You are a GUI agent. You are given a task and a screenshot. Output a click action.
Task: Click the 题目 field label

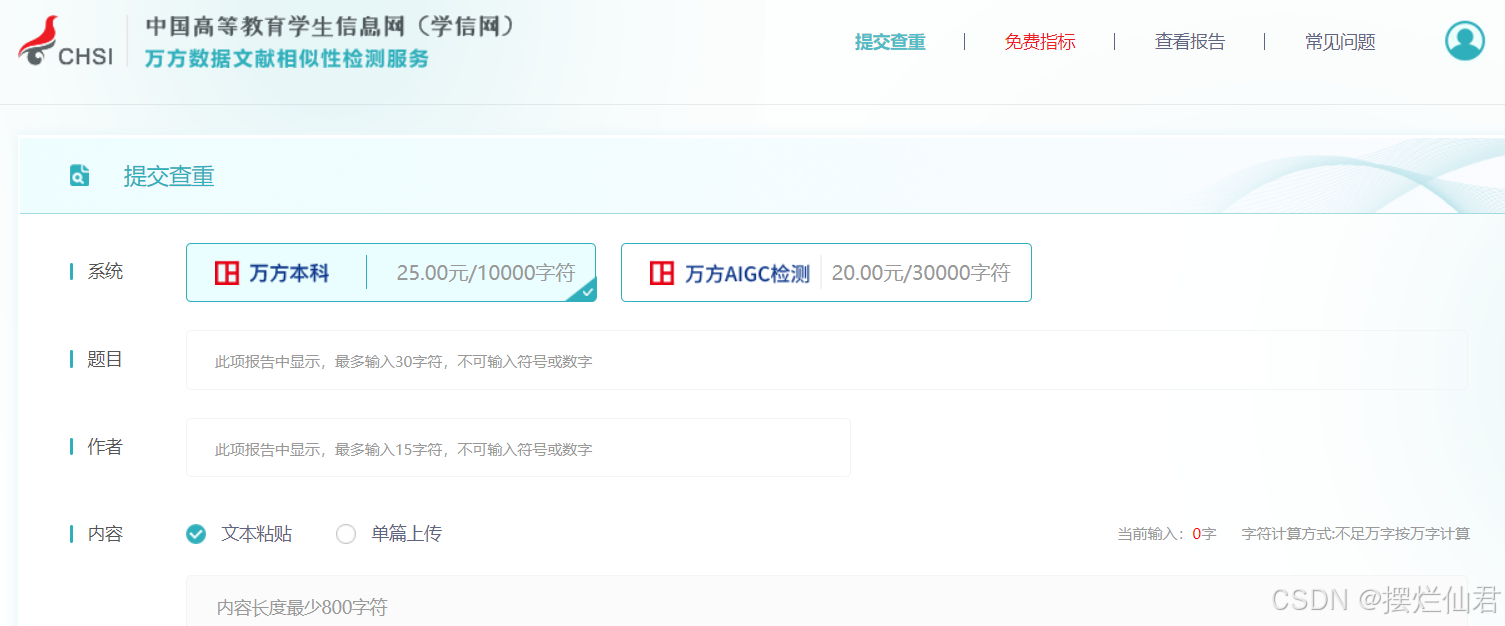click(105, 359)
